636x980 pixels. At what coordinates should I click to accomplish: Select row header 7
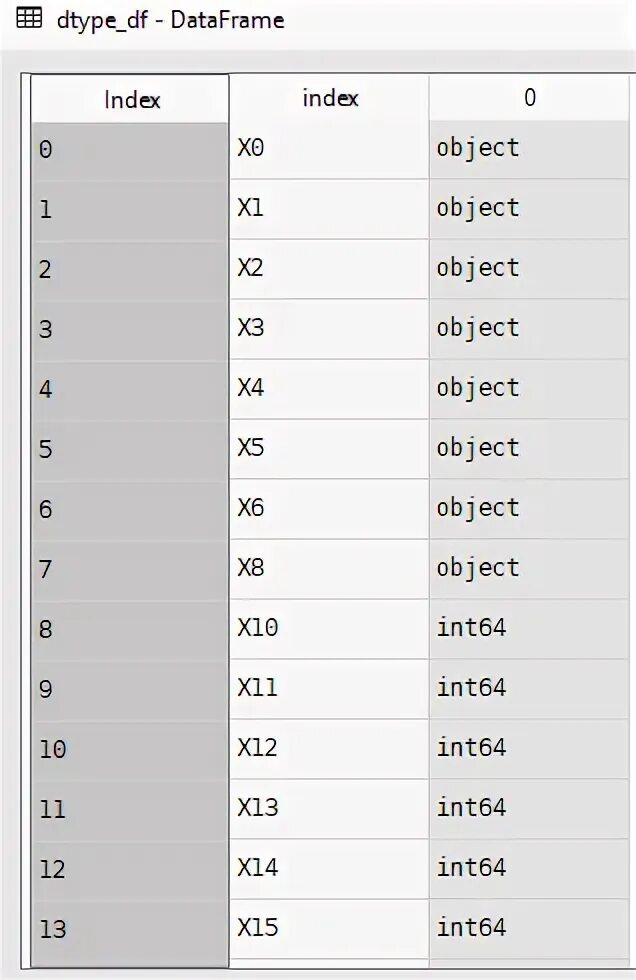(130, 571)
